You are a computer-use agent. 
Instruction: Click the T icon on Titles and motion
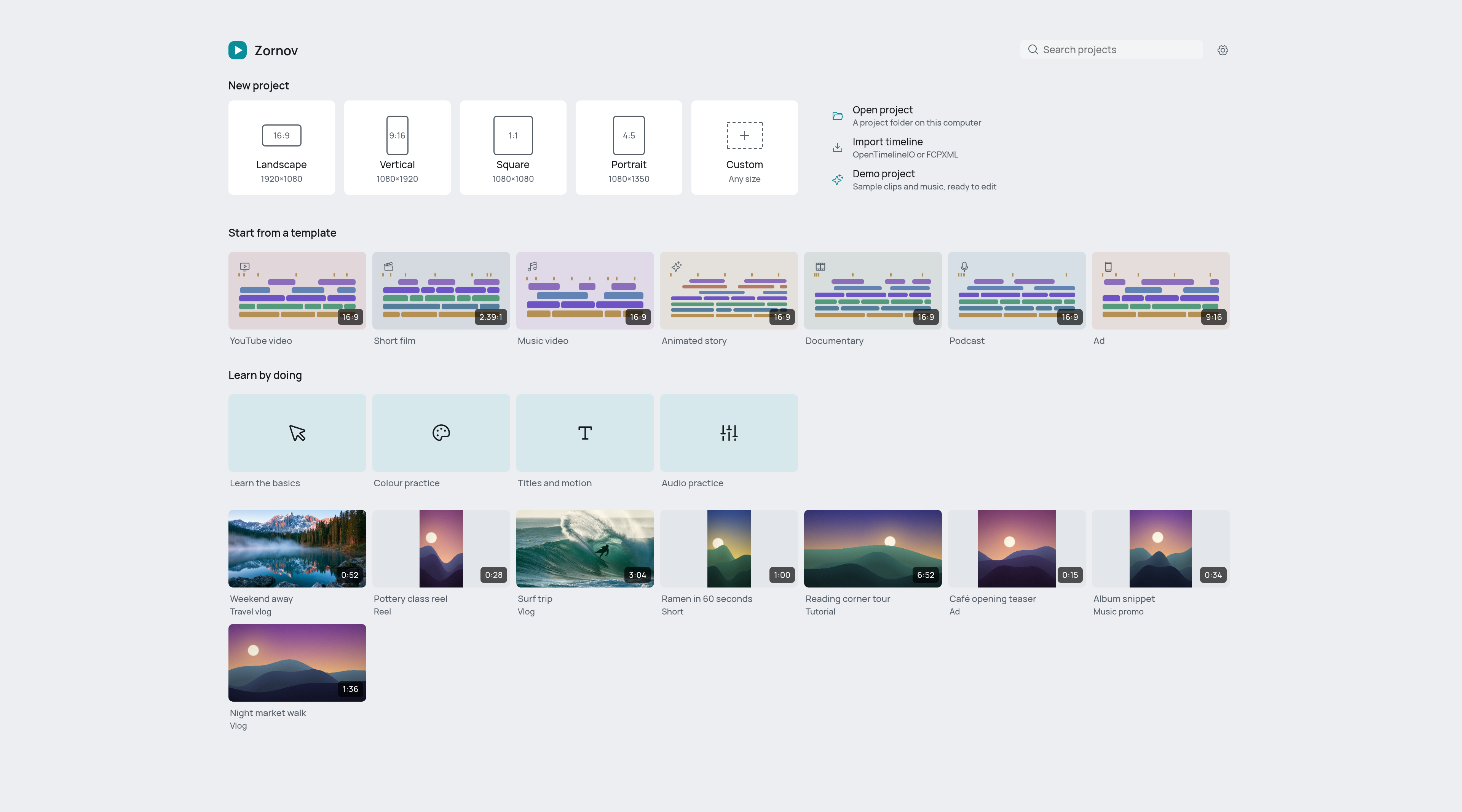[585, 433]
